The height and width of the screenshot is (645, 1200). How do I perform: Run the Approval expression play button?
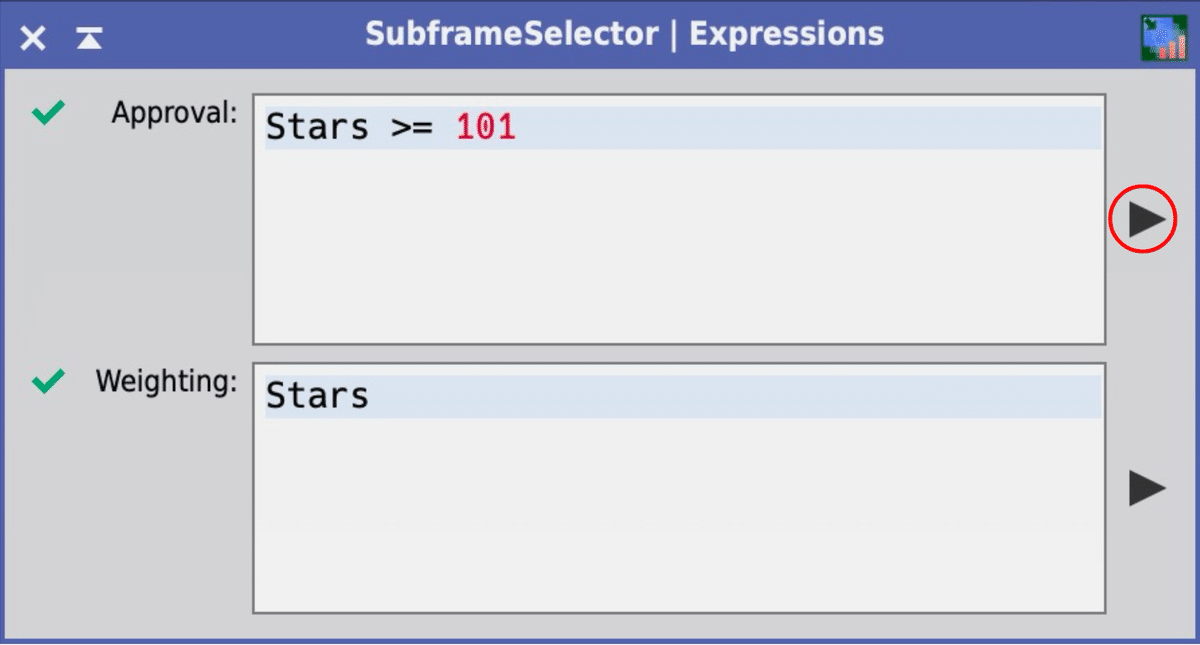coord(1145,219)
